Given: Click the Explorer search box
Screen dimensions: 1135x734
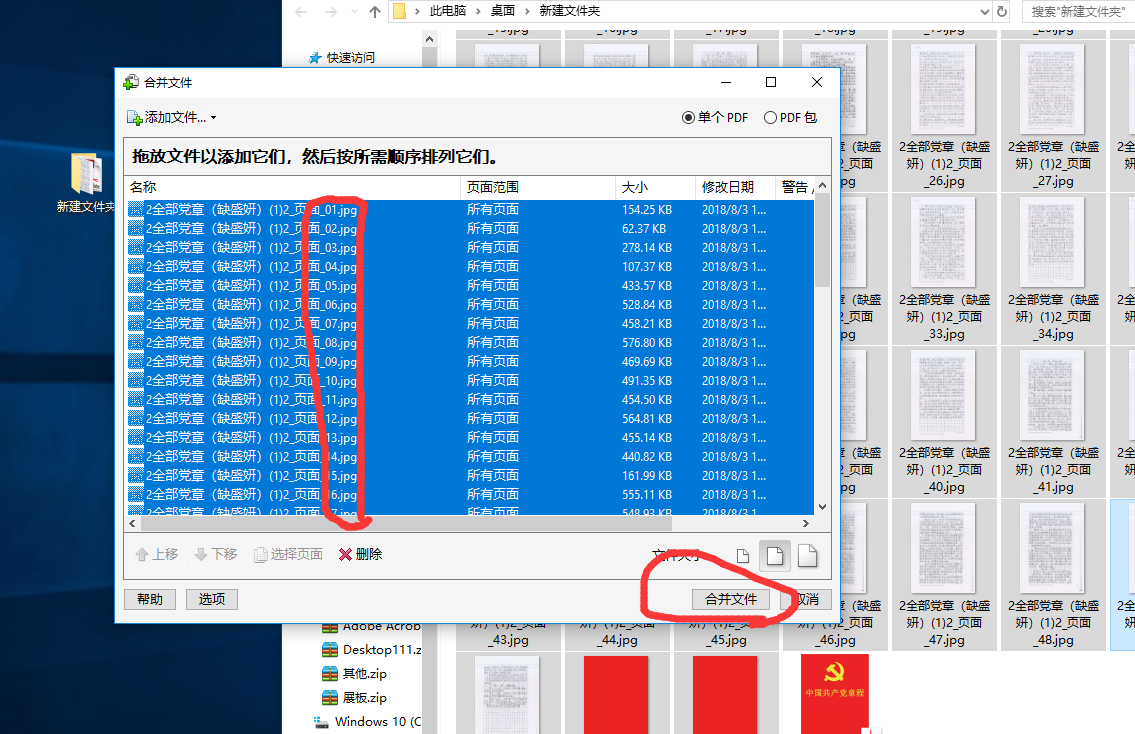Looking at the screenshot, I should click(1079, 12).
